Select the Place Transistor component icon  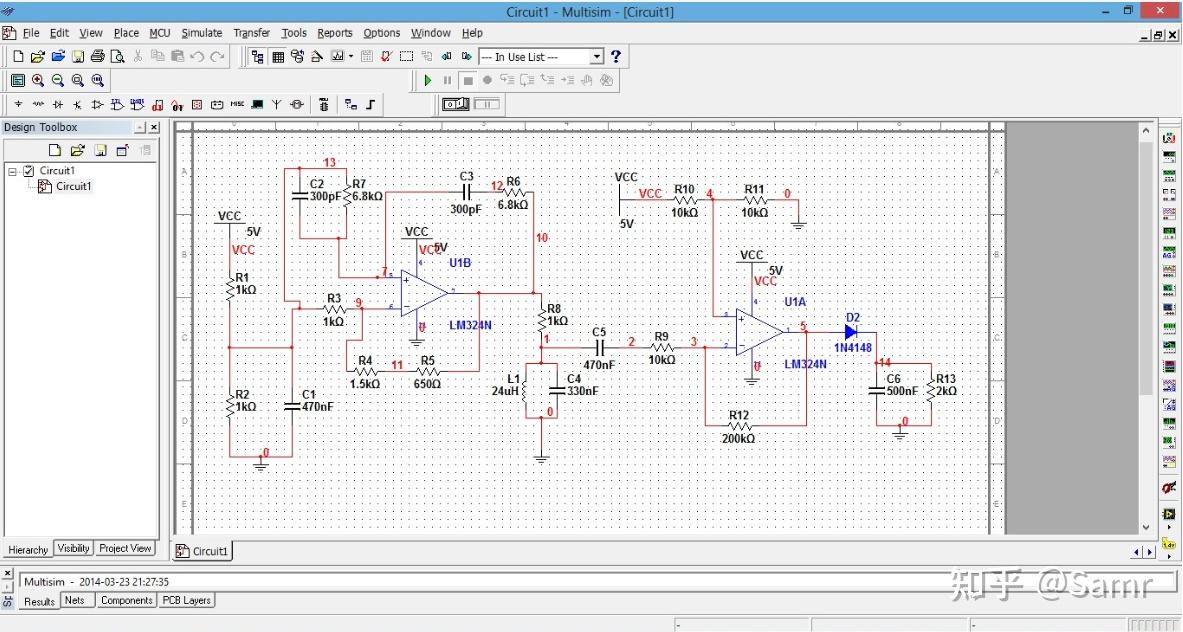click(77, 104)
